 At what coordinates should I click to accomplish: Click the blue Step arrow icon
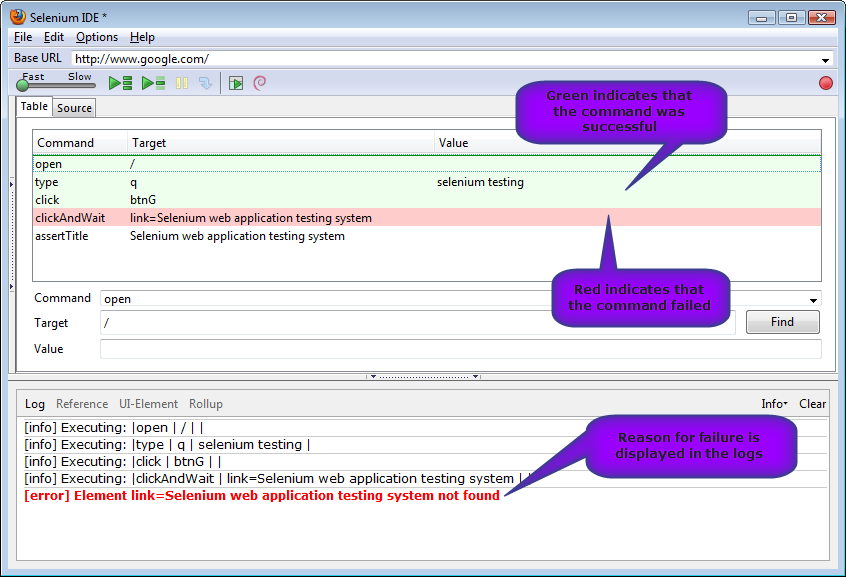click(x=205, y=83)
